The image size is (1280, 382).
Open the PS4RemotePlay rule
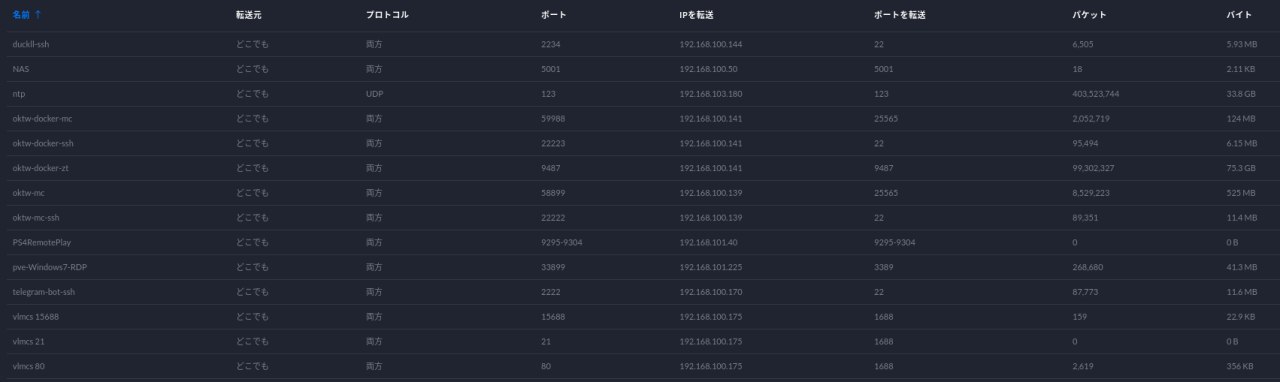point(640,242)
